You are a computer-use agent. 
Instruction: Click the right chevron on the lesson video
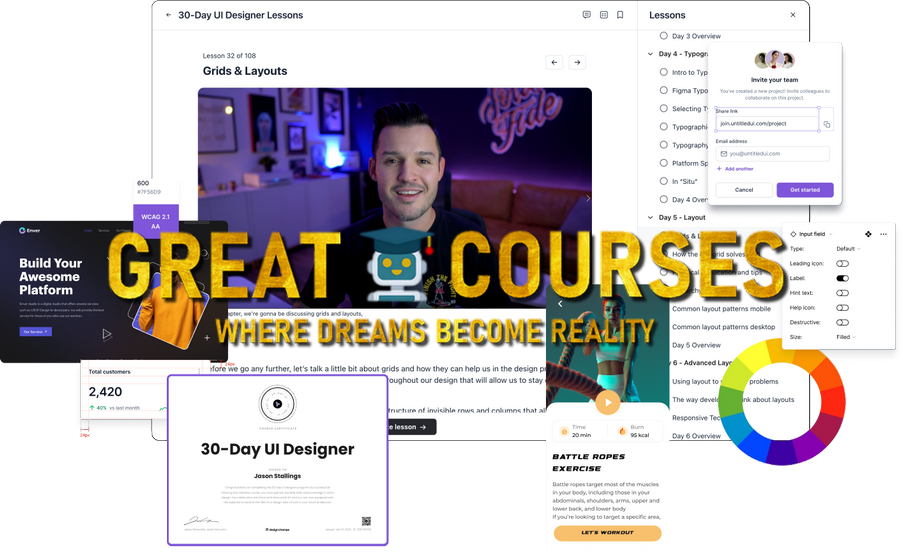tap(587, 199)
